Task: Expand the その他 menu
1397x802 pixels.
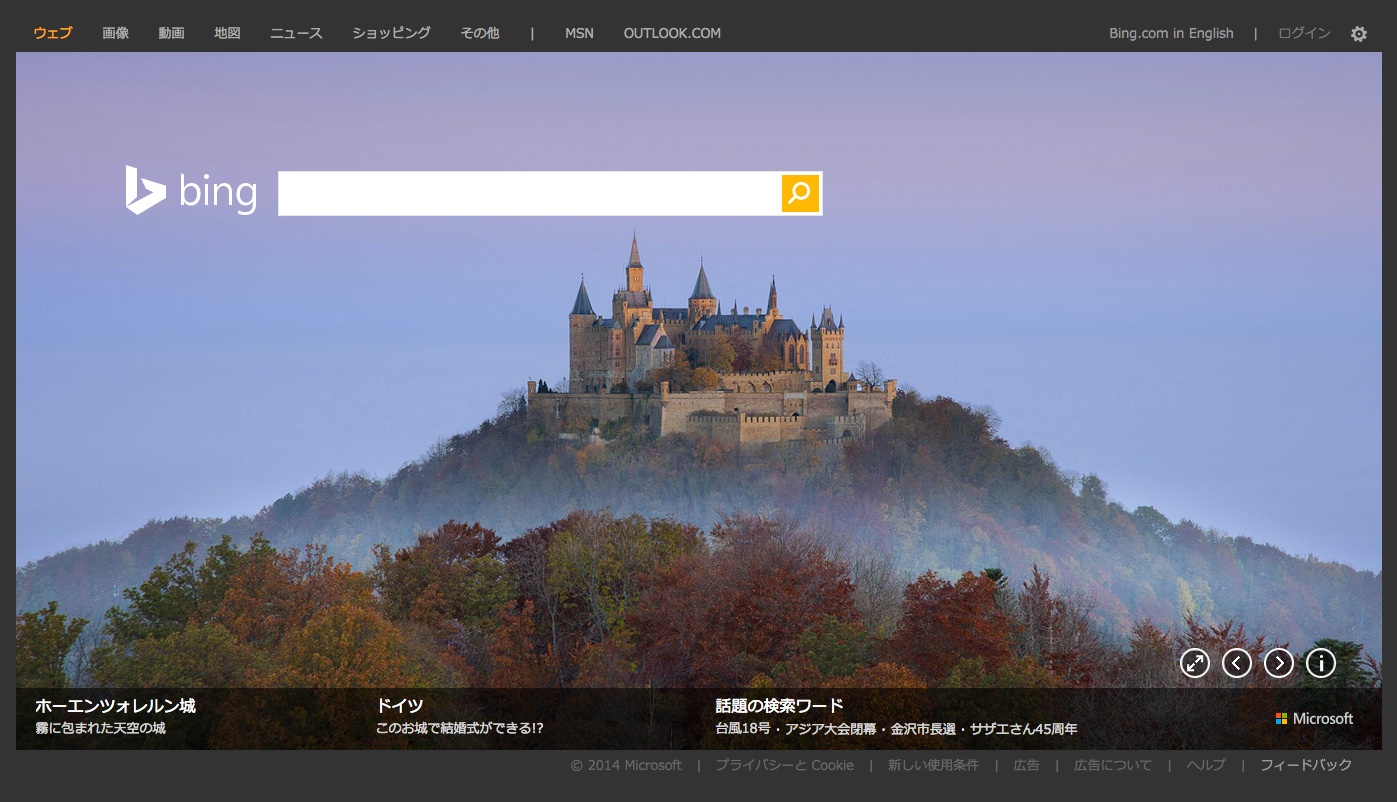Action: (x=479, y=33)
